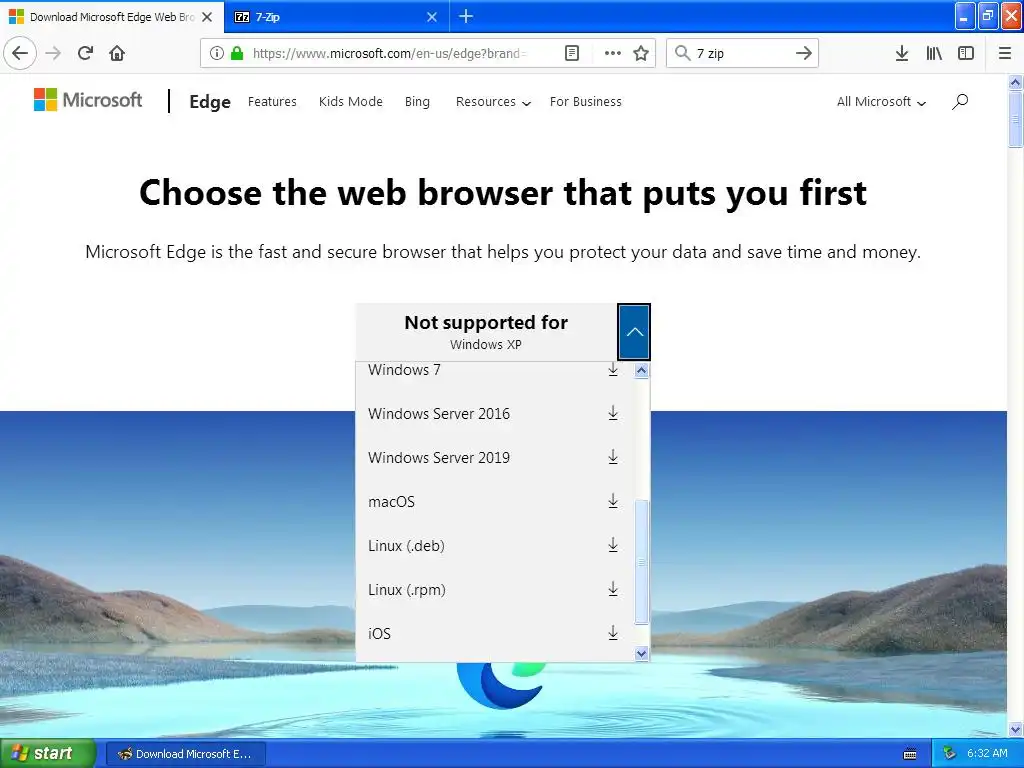Open the Features nav item
This screenshot has height=768, width=1024.
(x=272, y=102)
